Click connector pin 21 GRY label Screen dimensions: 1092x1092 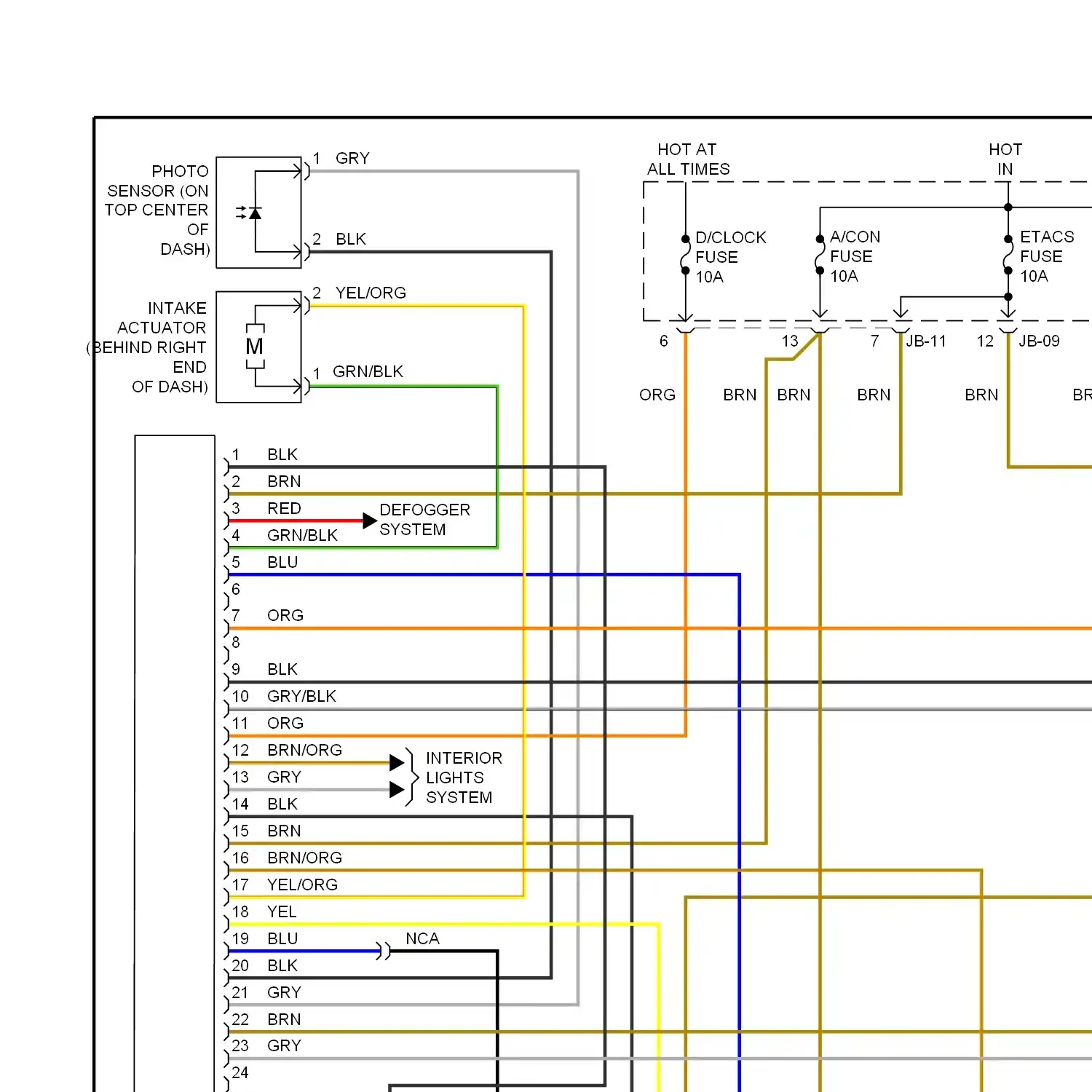pyautogui.click(x=284, y=992)
